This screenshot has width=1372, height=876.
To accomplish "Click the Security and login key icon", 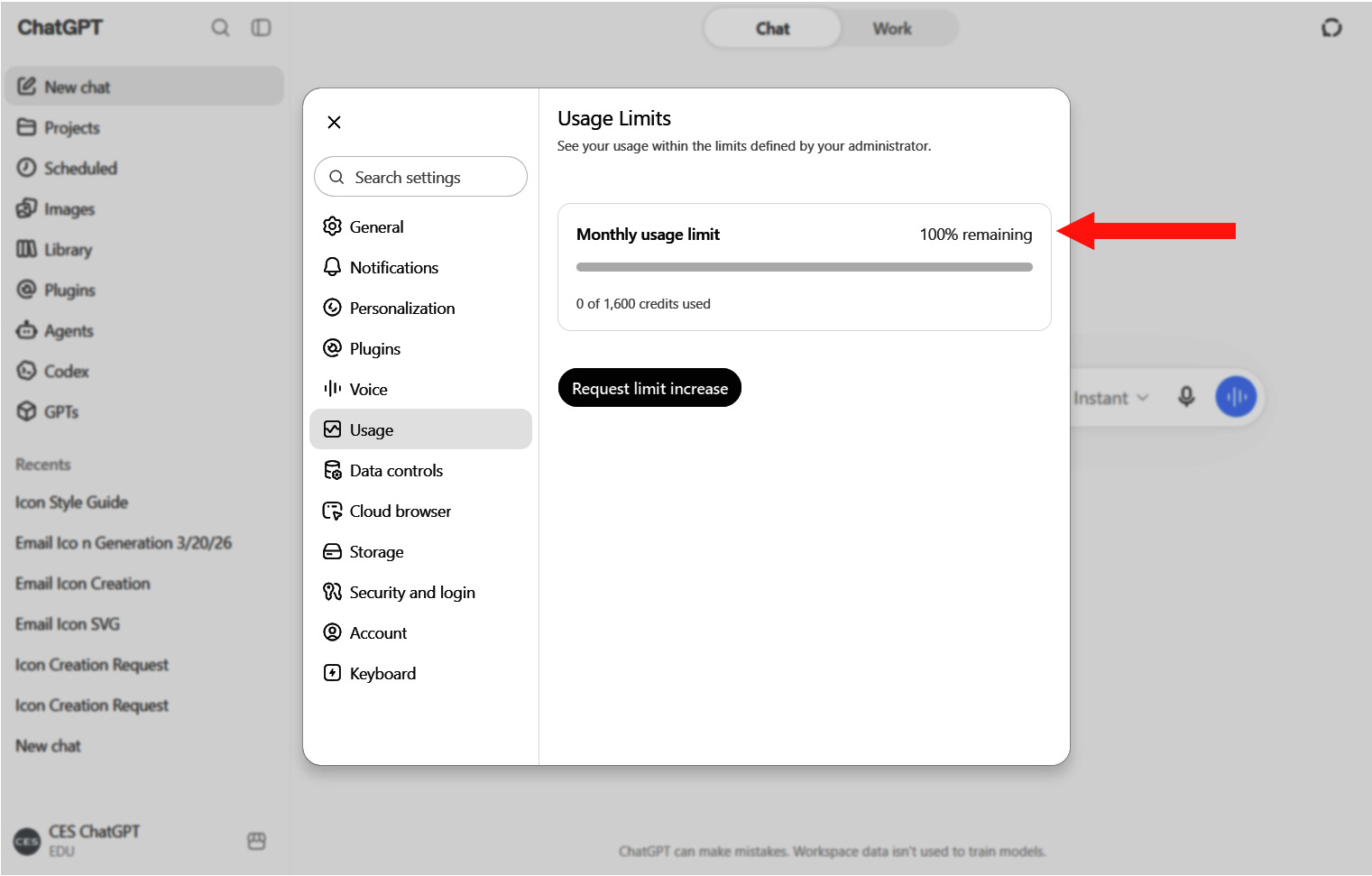I will (332, 592).
